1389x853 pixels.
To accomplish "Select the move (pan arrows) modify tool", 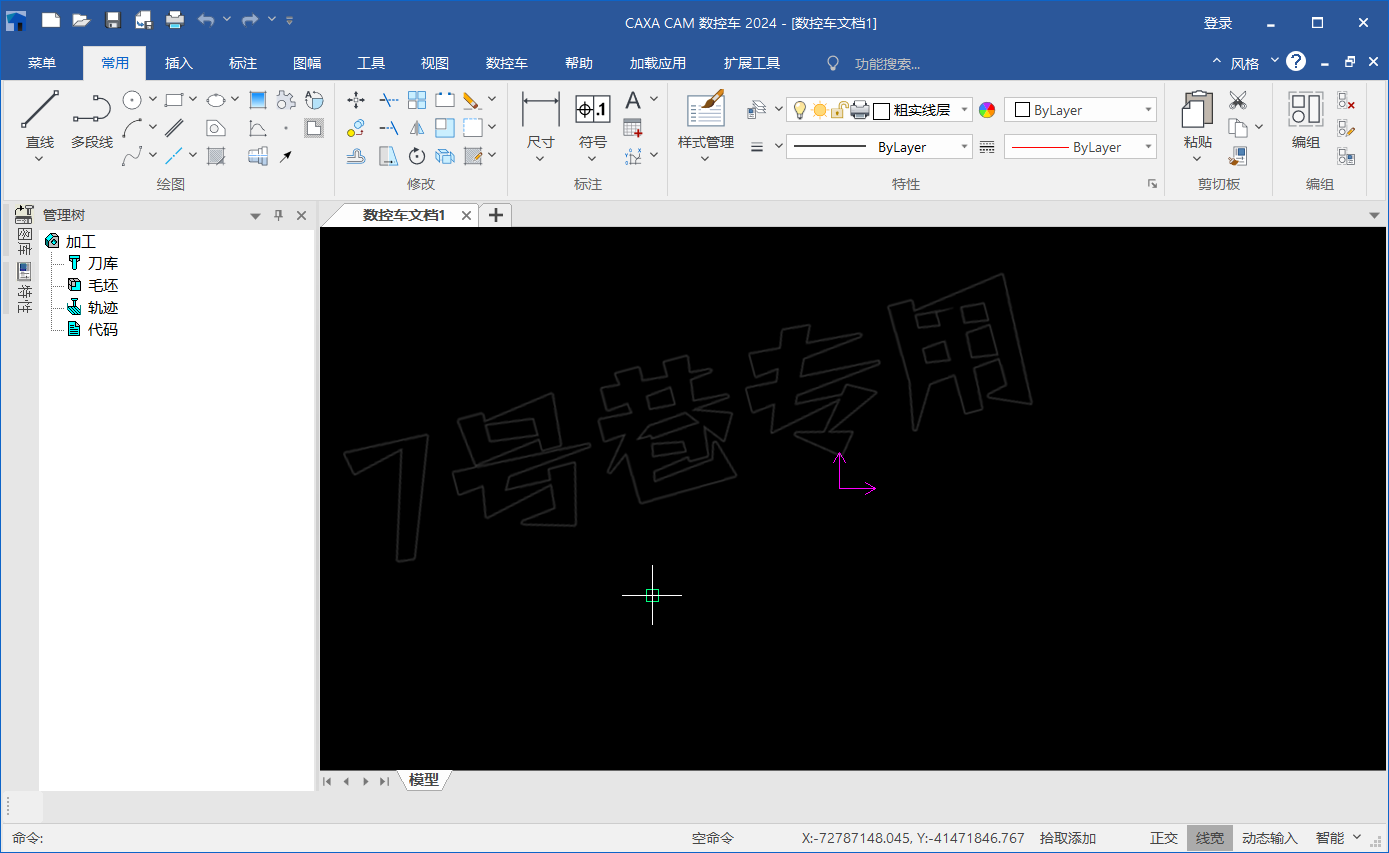I will pos(356,100).
